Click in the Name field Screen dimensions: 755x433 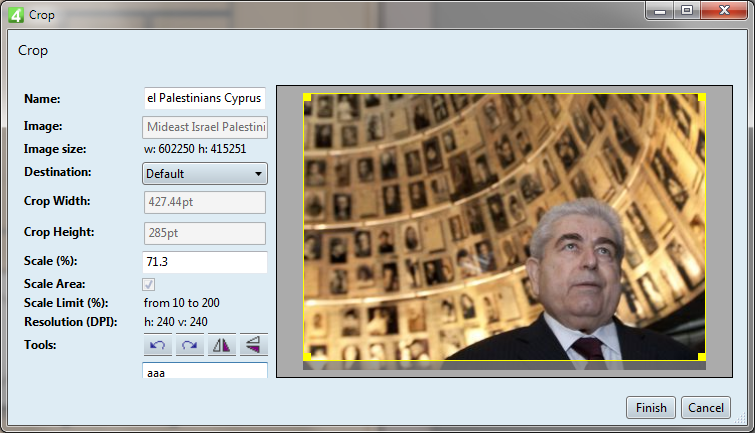pos(205,98)
